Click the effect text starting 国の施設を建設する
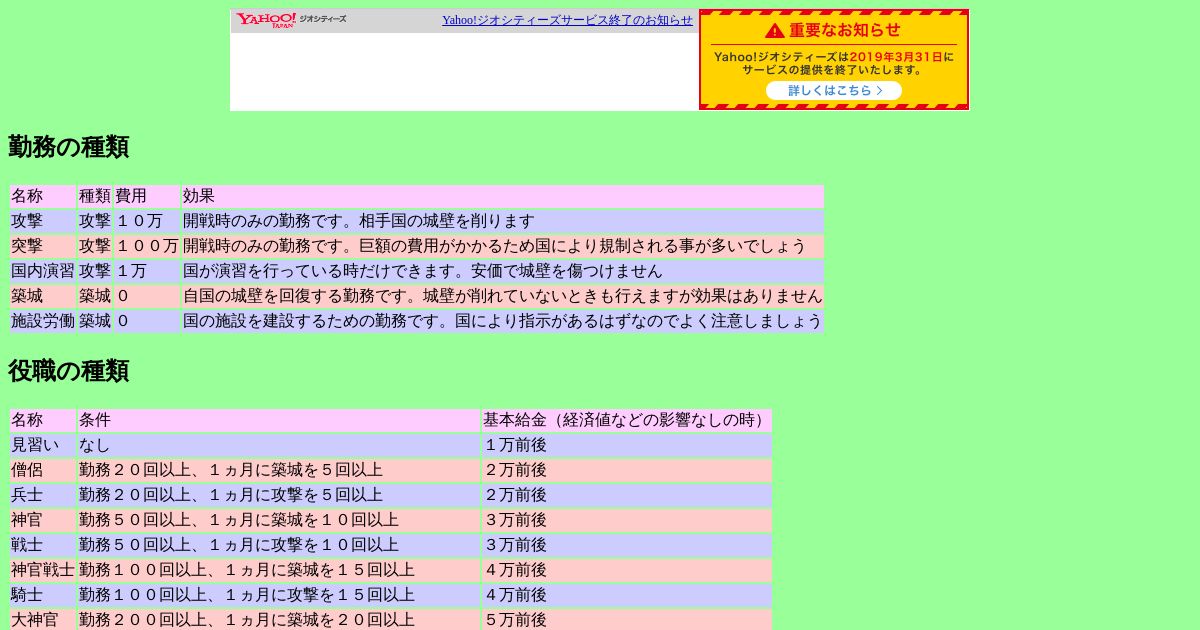The height and width of the screenshot is (630, 1200). (502, 321)
